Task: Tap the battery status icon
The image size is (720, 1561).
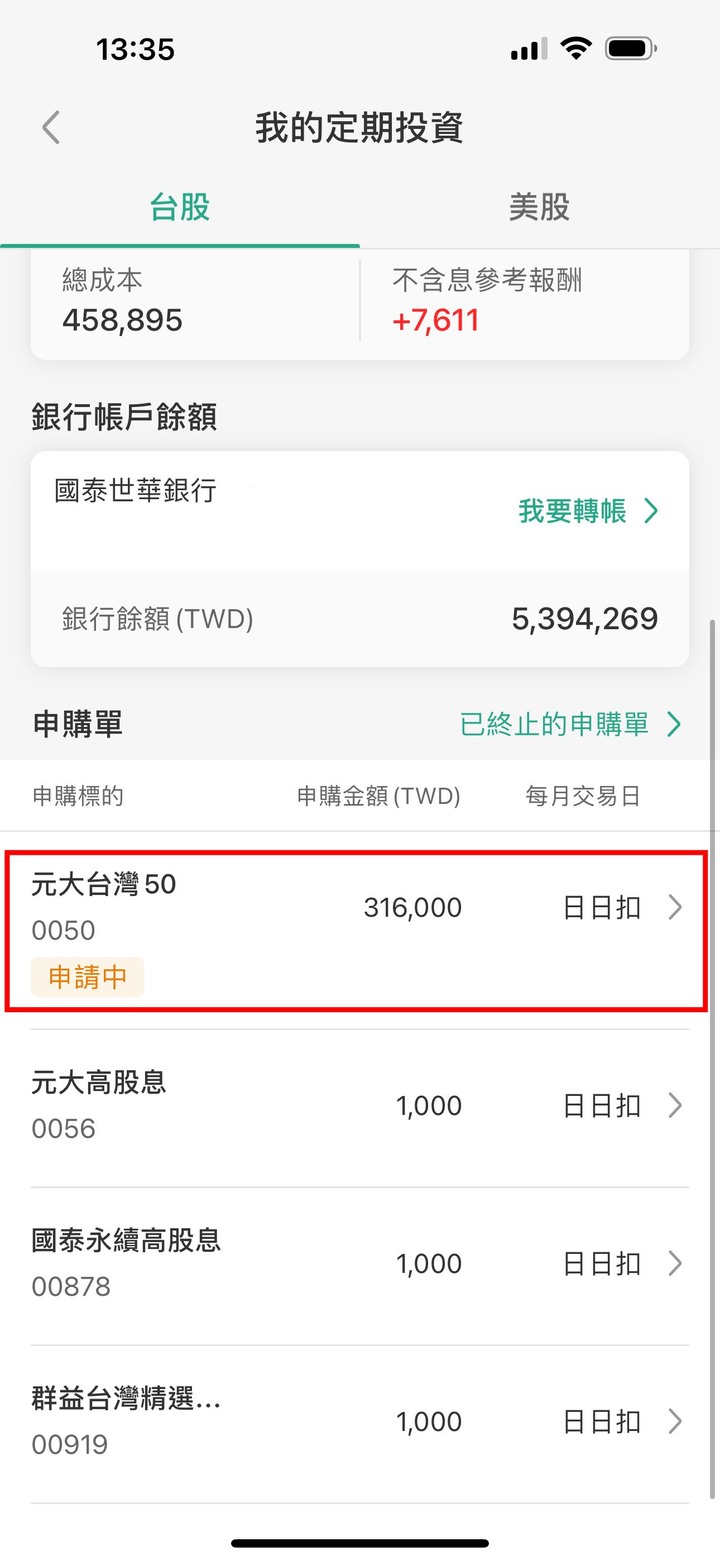Action: click(631, 47)
